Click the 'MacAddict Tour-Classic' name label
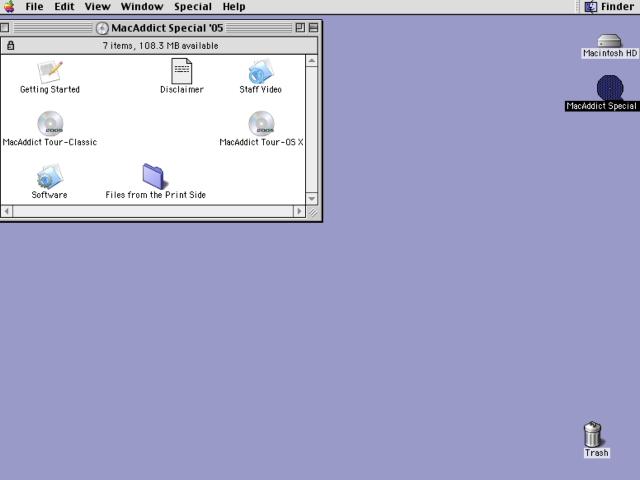Screen dimensions: 640x480 (50, 142)
